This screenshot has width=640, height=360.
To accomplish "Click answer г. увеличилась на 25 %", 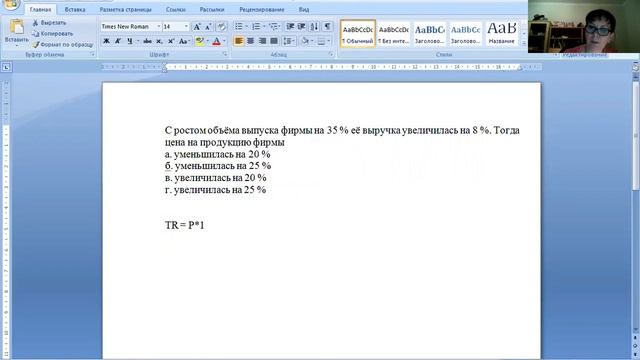I will [x=216, y=190].
